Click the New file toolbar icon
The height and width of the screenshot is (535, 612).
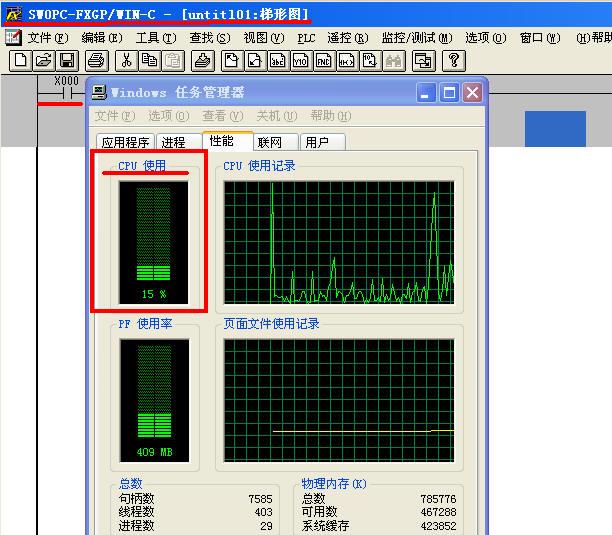pyautogui.click(x=19, y=61)
